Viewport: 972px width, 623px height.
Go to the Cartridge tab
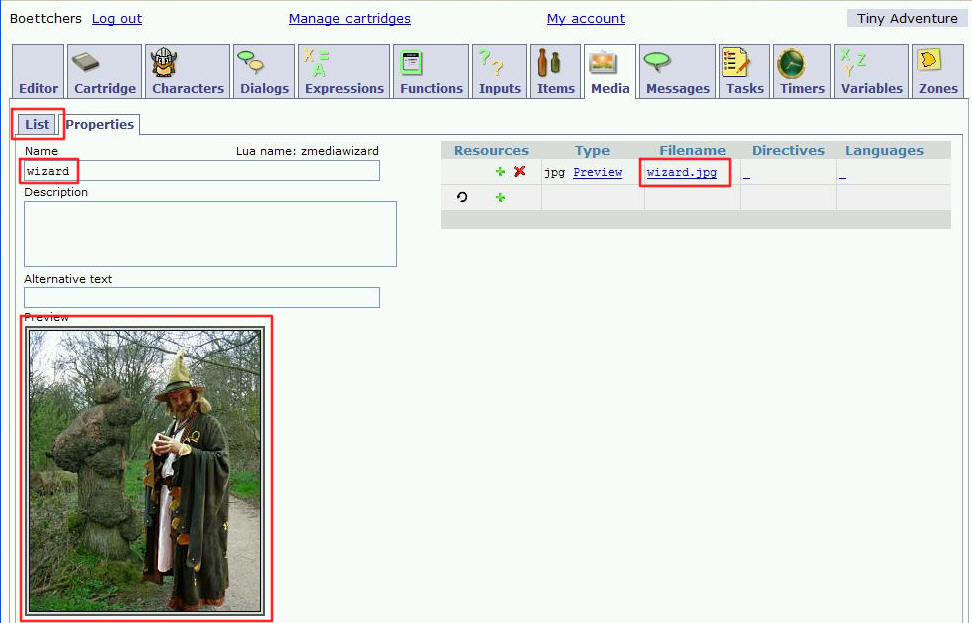point(104,72)
